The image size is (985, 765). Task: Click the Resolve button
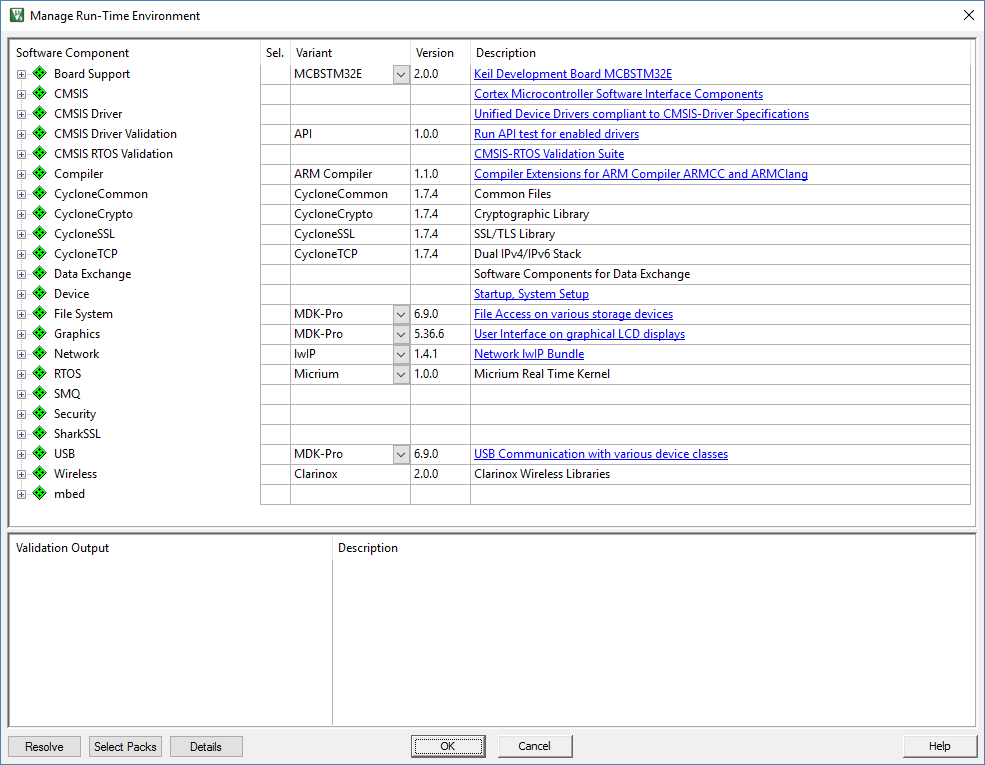tap(44, 746)
